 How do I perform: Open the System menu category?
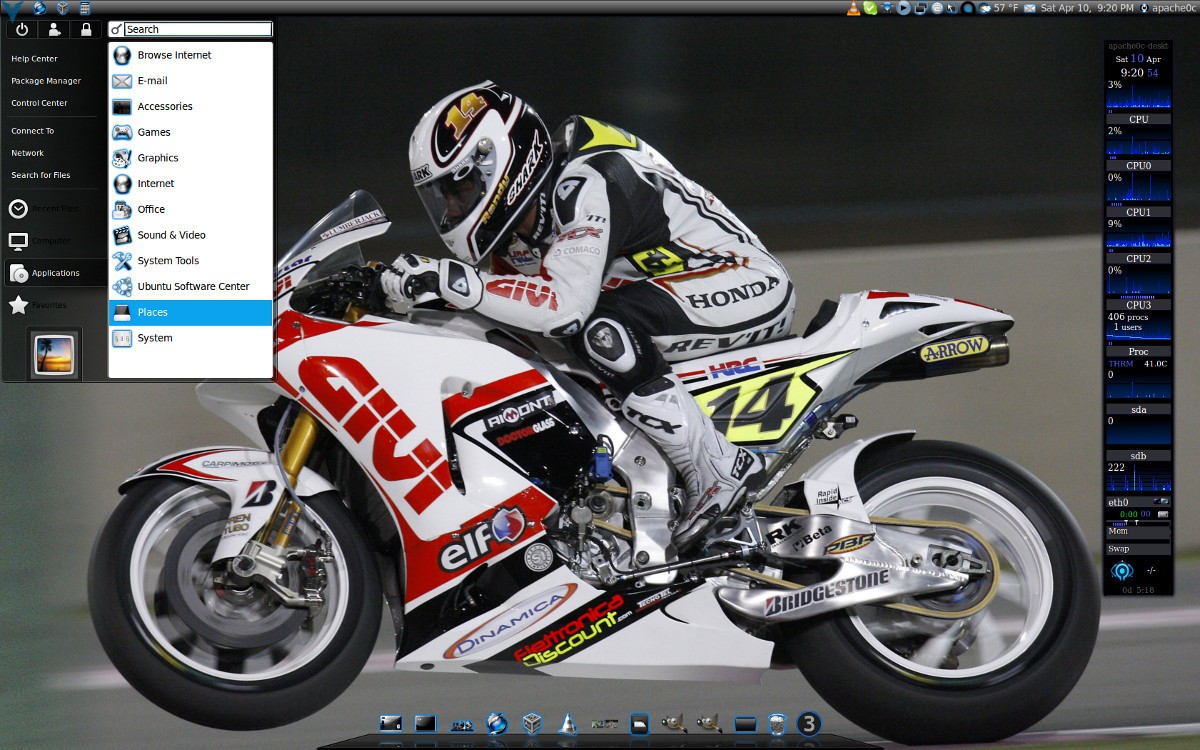(190, 338)
